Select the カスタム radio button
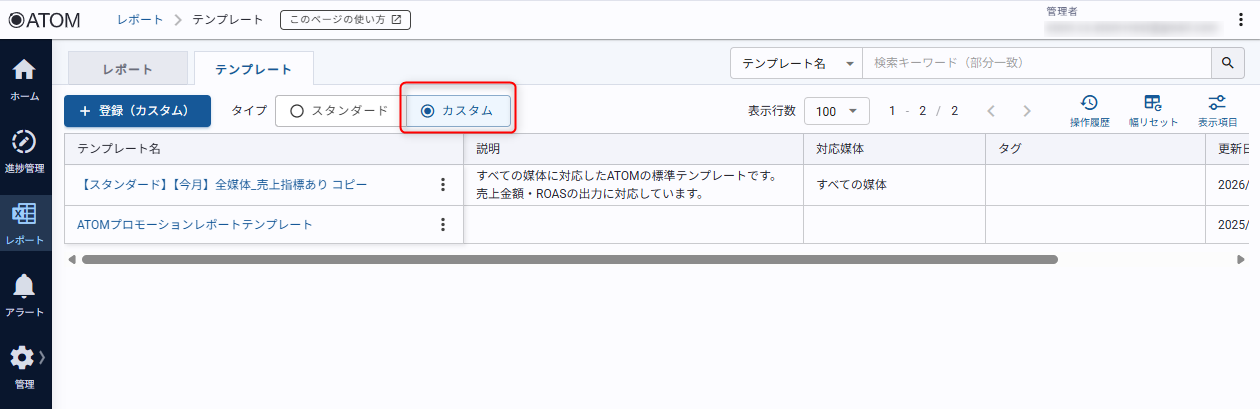Screen dimensions: 1260x409 [x=458, y=111]
